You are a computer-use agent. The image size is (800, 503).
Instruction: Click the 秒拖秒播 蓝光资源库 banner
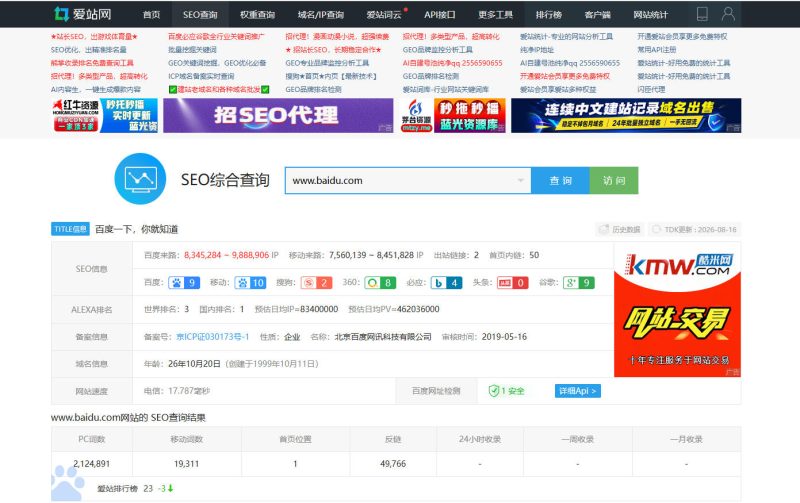[452, 115]
